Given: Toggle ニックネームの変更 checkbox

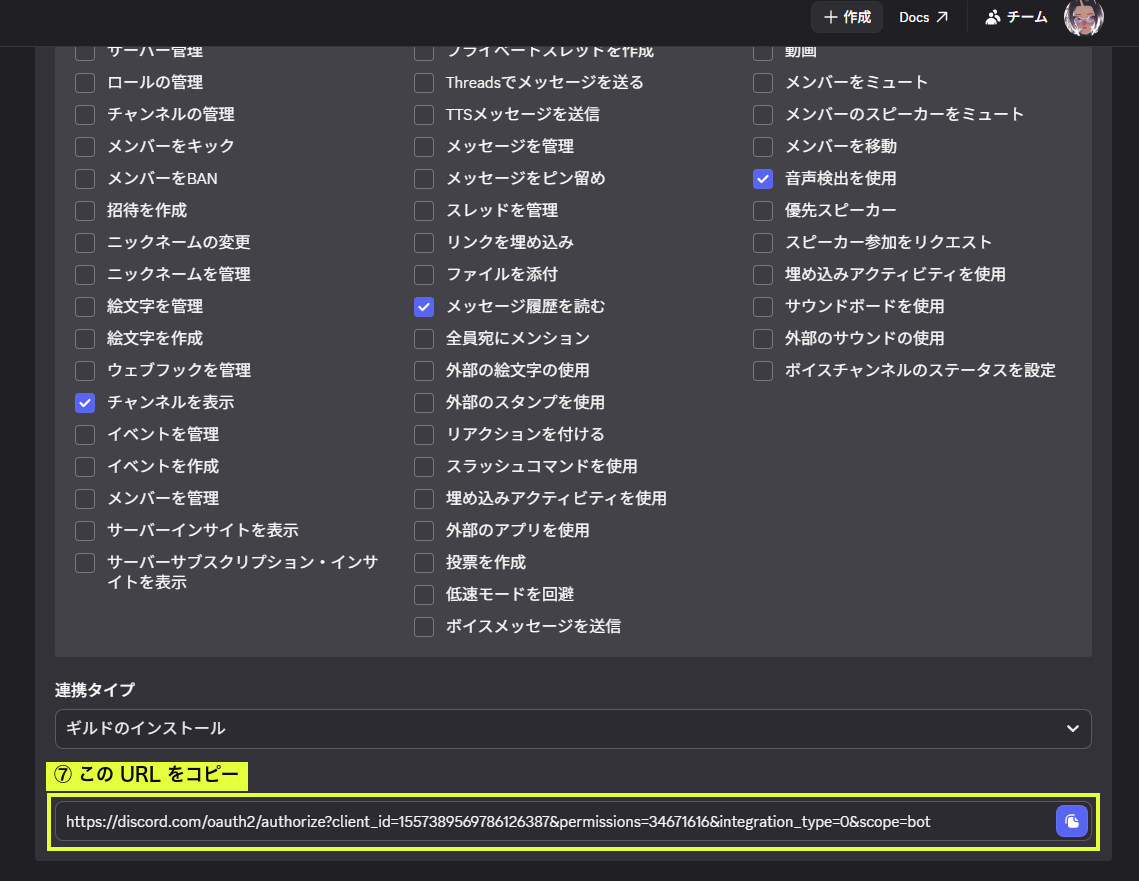Looking at the screenshot, I should [x=85, y=243].
